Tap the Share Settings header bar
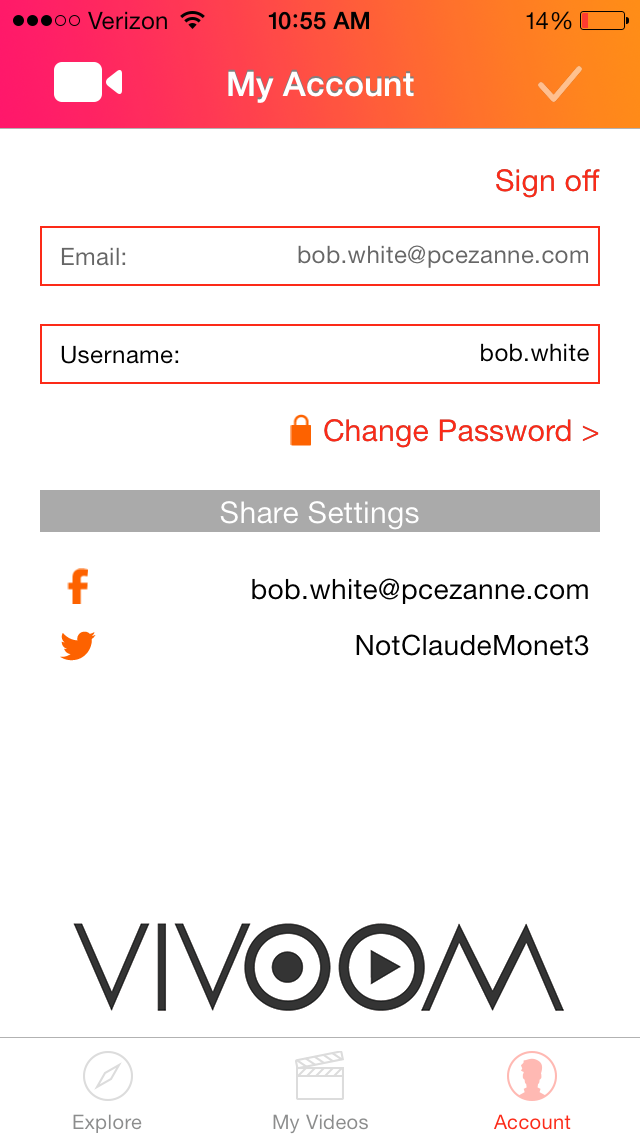640x1136 pixels. pos(320,511)
